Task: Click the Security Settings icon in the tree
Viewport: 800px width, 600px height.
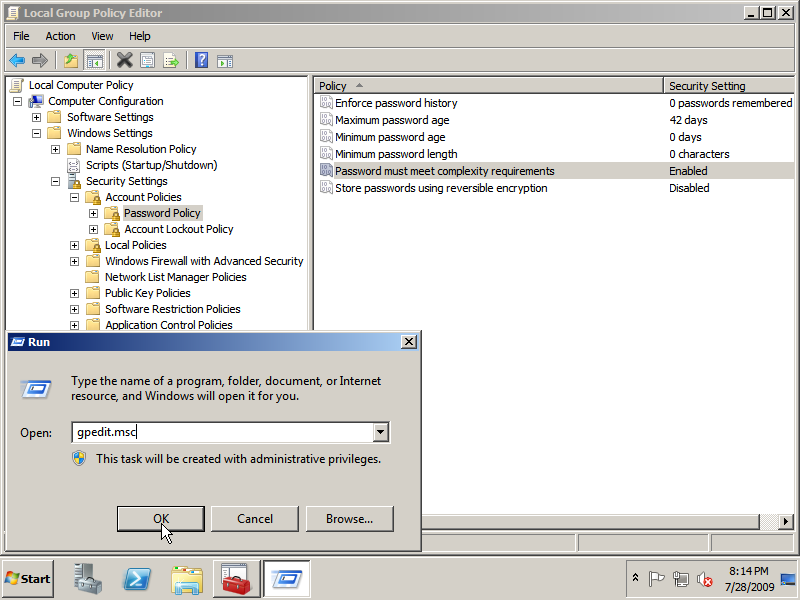Action: 74,181
